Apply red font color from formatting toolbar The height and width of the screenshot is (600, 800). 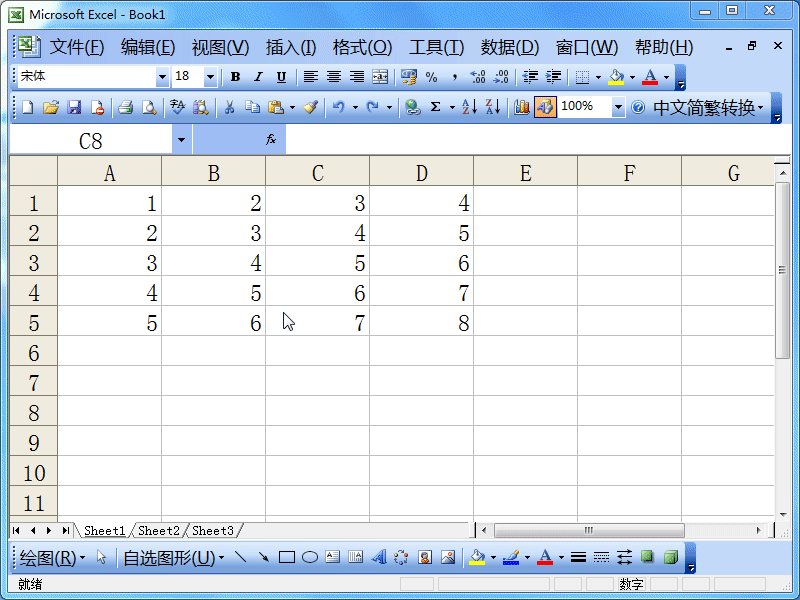pos(650,77)
